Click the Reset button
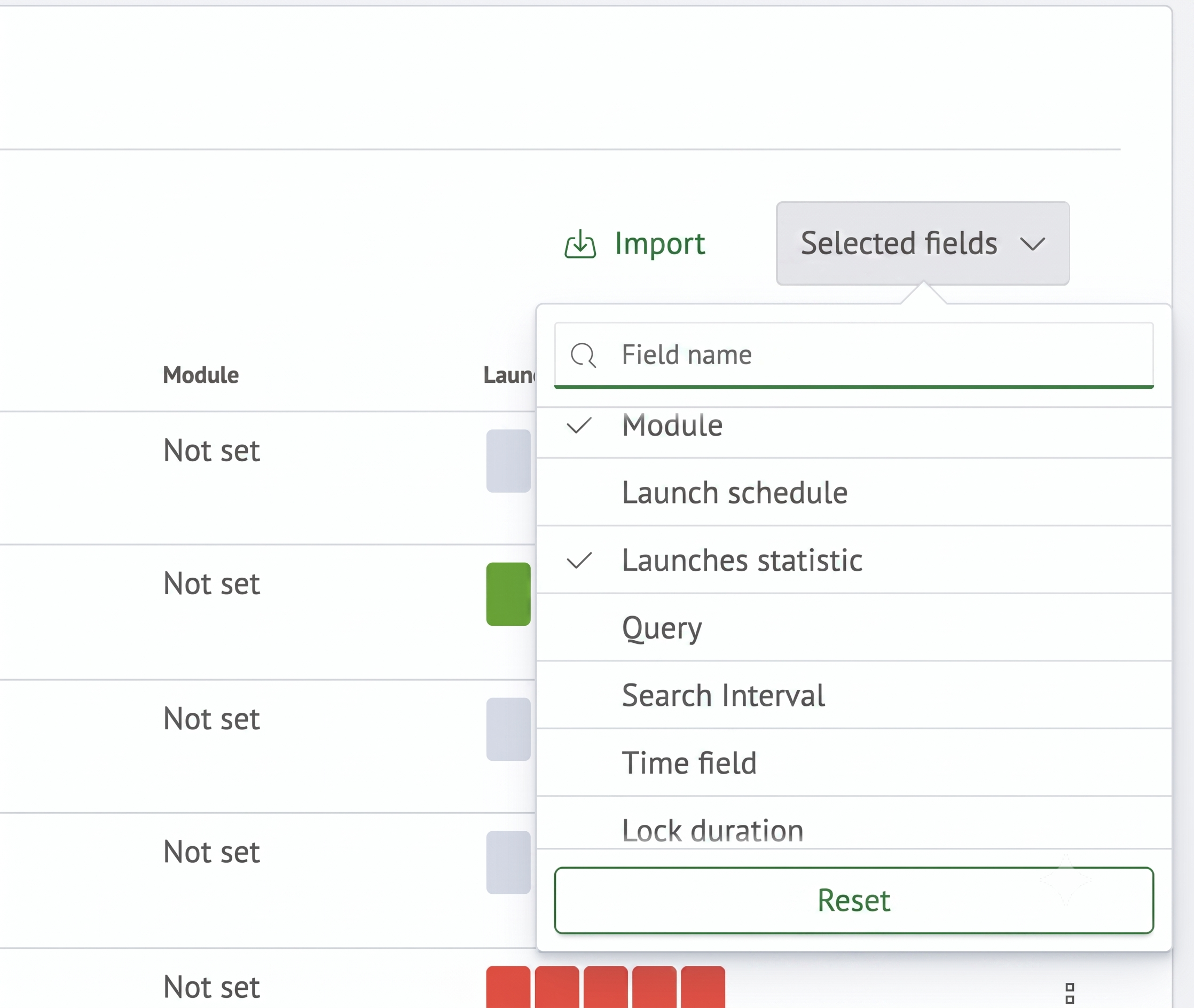Image resolution: width=1194 pixels, height=1008 pixels. point(854,901)
